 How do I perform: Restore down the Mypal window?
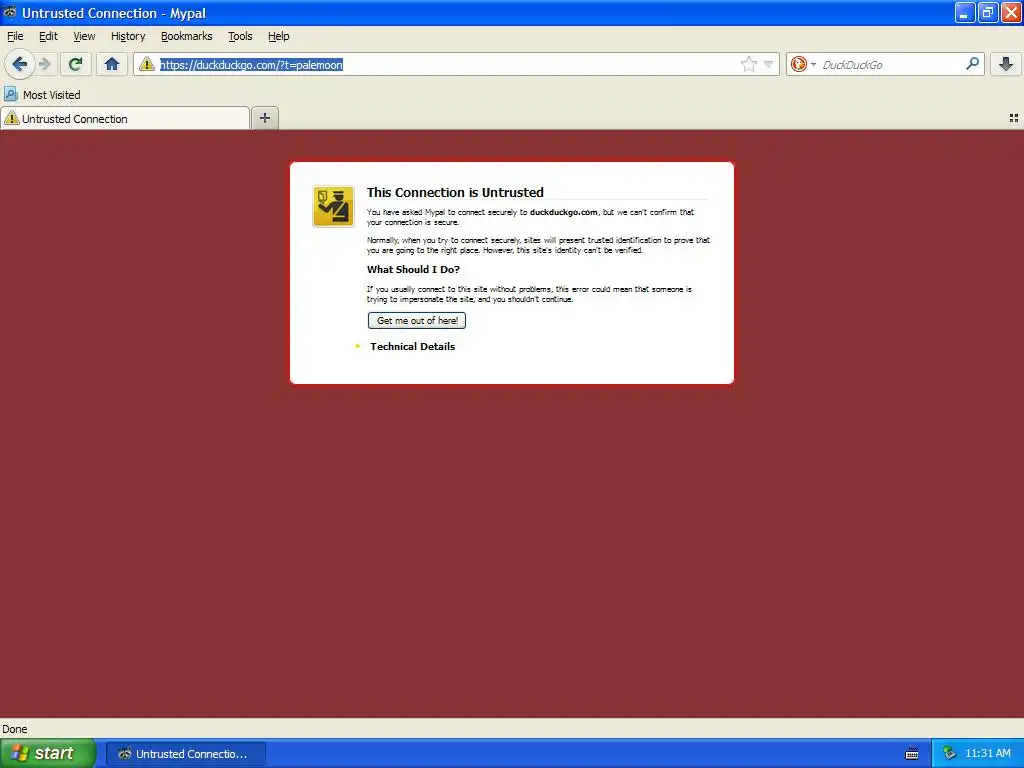(x=987, y=12)
